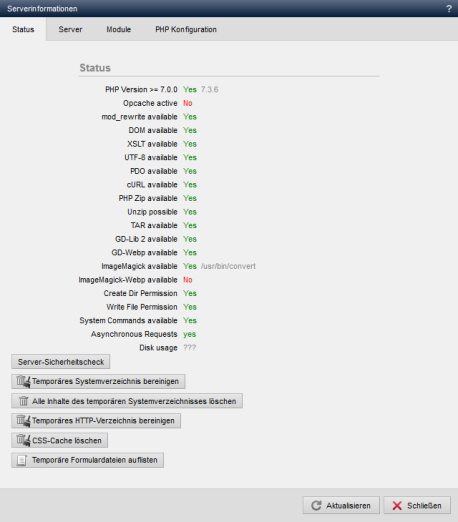Viewport: 458px width, 522px height.
Task: Click the label GD-Lib 2 available
Action: [x=146, y=239]
